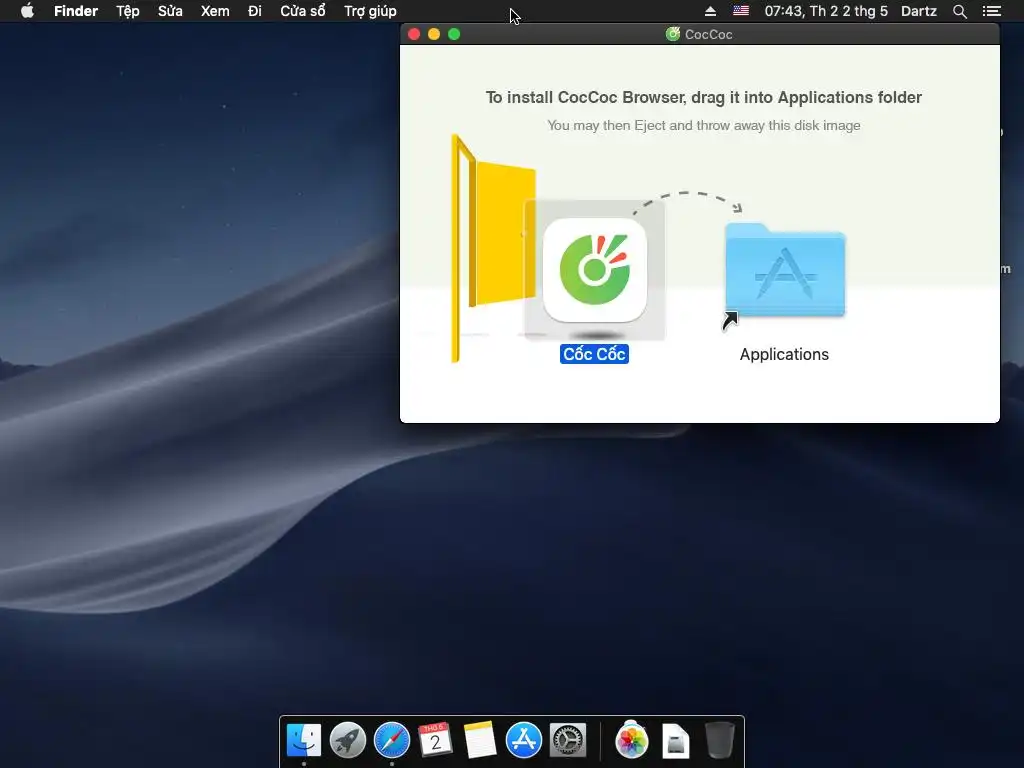Screen dimensions: 1024x768
Task: Click the Applications folder label text
Action: (784, 354)
